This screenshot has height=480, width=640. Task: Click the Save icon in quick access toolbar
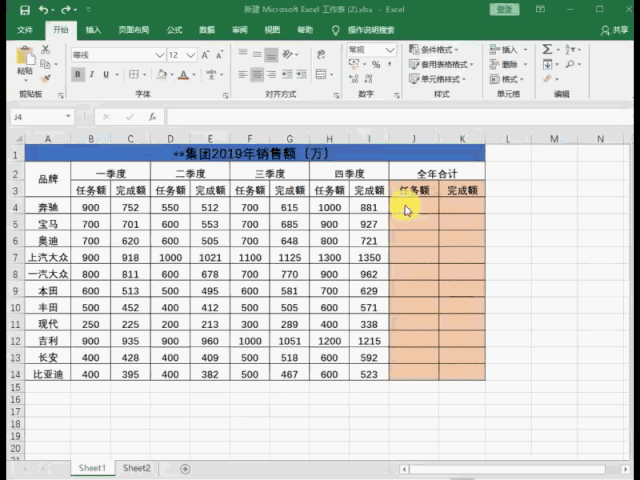coord(25,10)
